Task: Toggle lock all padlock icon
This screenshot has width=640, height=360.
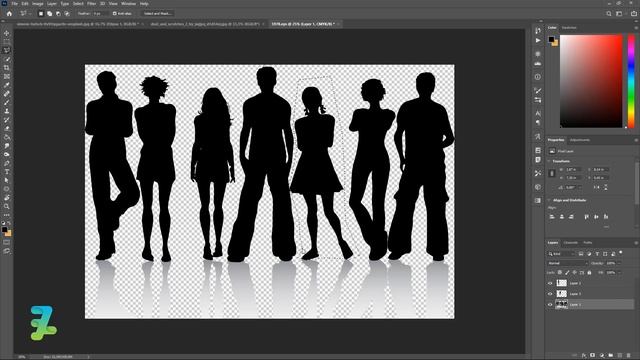Action: pyautogui.click(x=589, y=272)
